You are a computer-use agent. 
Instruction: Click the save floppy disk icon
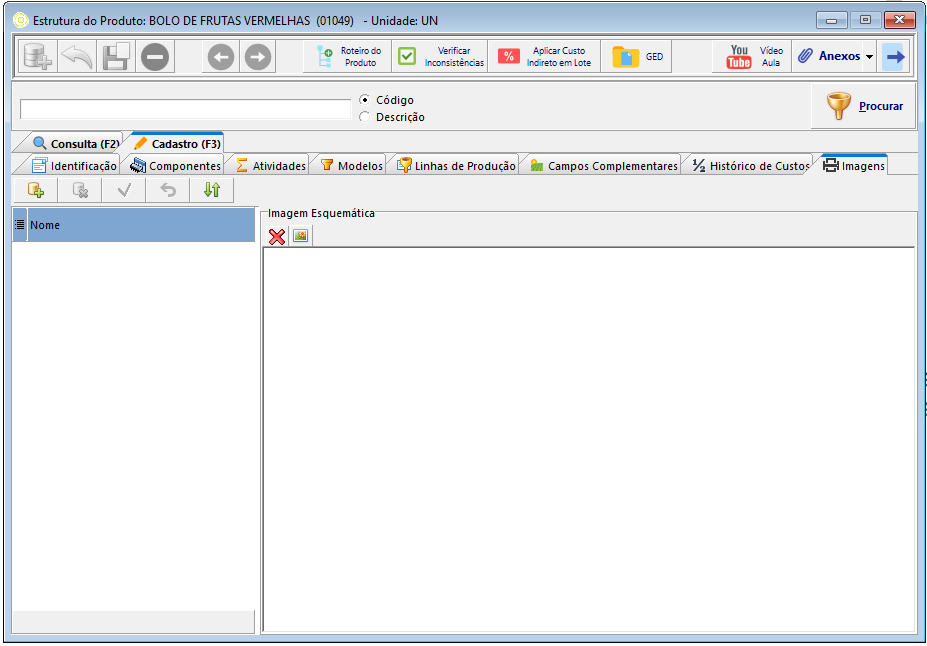click(x=116, y=57)
